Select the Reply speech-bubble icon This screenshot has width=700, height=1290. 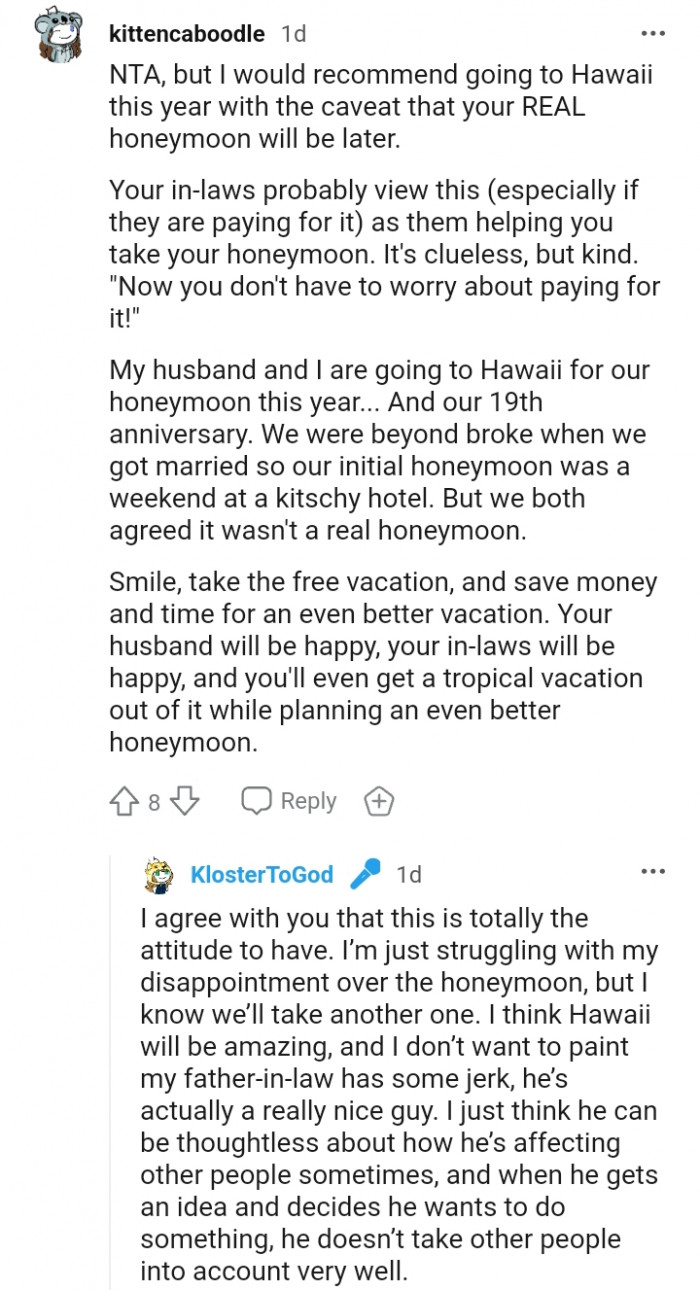pyautogui.click(x=258, y=800)
